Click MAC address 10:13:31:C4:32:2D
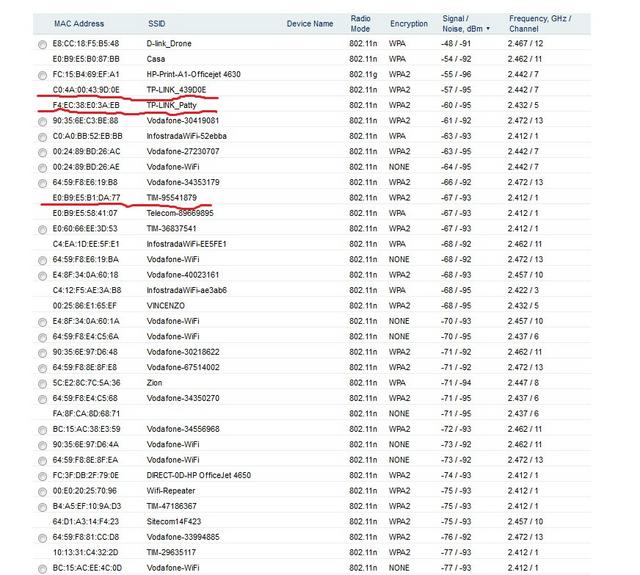Screen dimensions: 640x575 click(x=86, y=553)
